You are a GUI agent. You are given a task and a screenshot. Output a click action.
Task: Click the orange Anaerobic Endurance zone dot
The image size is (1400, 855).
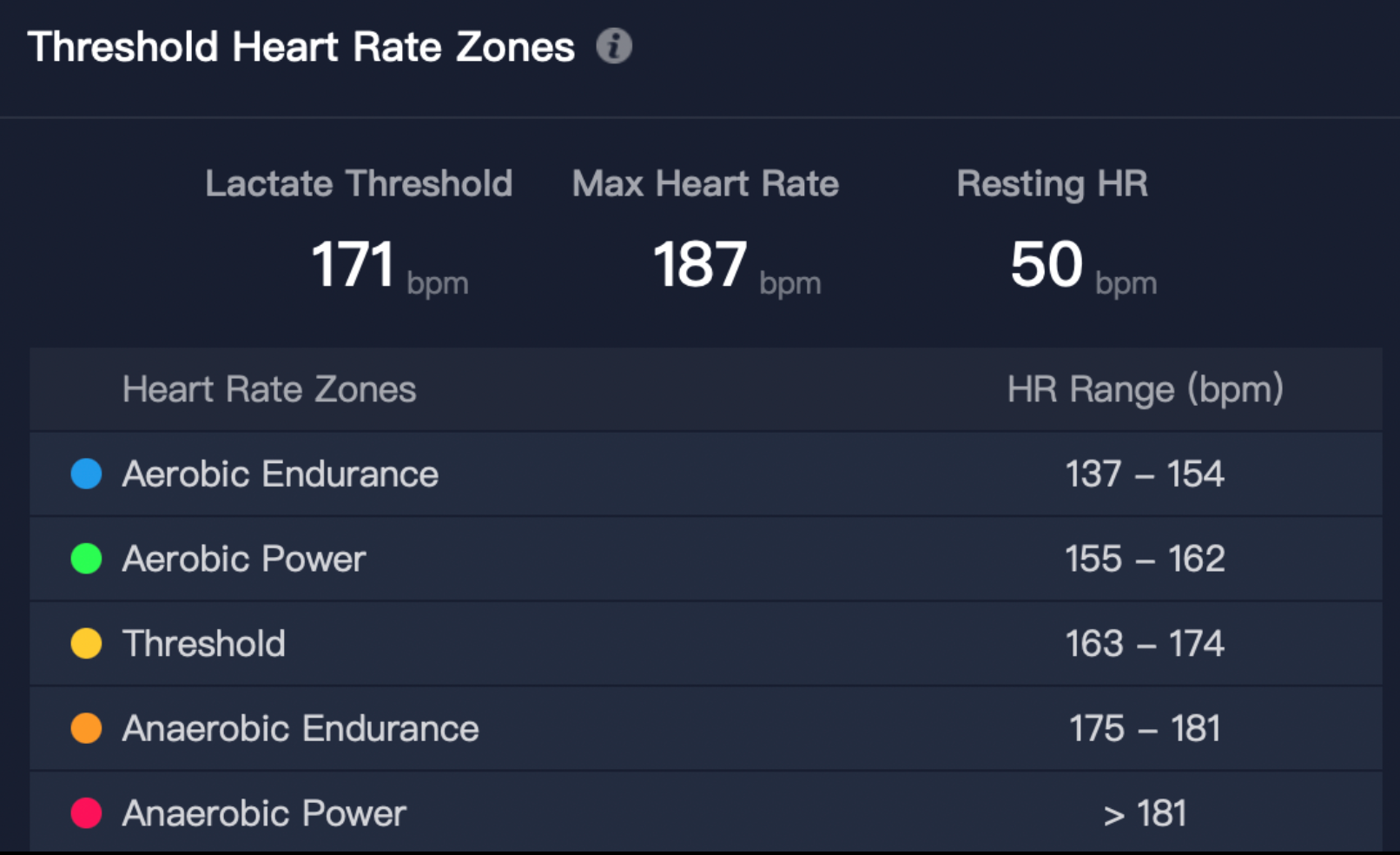click(86, 728)
